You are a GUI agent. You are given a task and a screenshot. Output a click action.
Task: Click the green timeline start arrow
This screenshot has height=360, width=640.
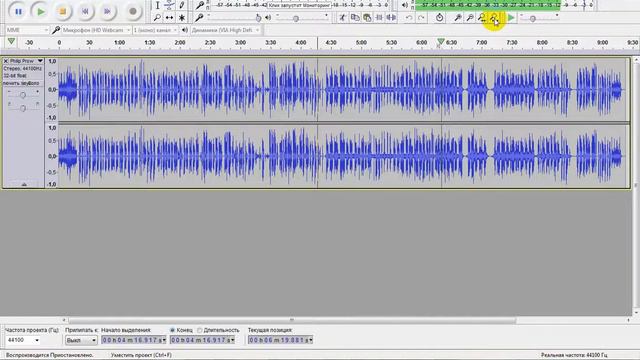[x=11, y=41]
